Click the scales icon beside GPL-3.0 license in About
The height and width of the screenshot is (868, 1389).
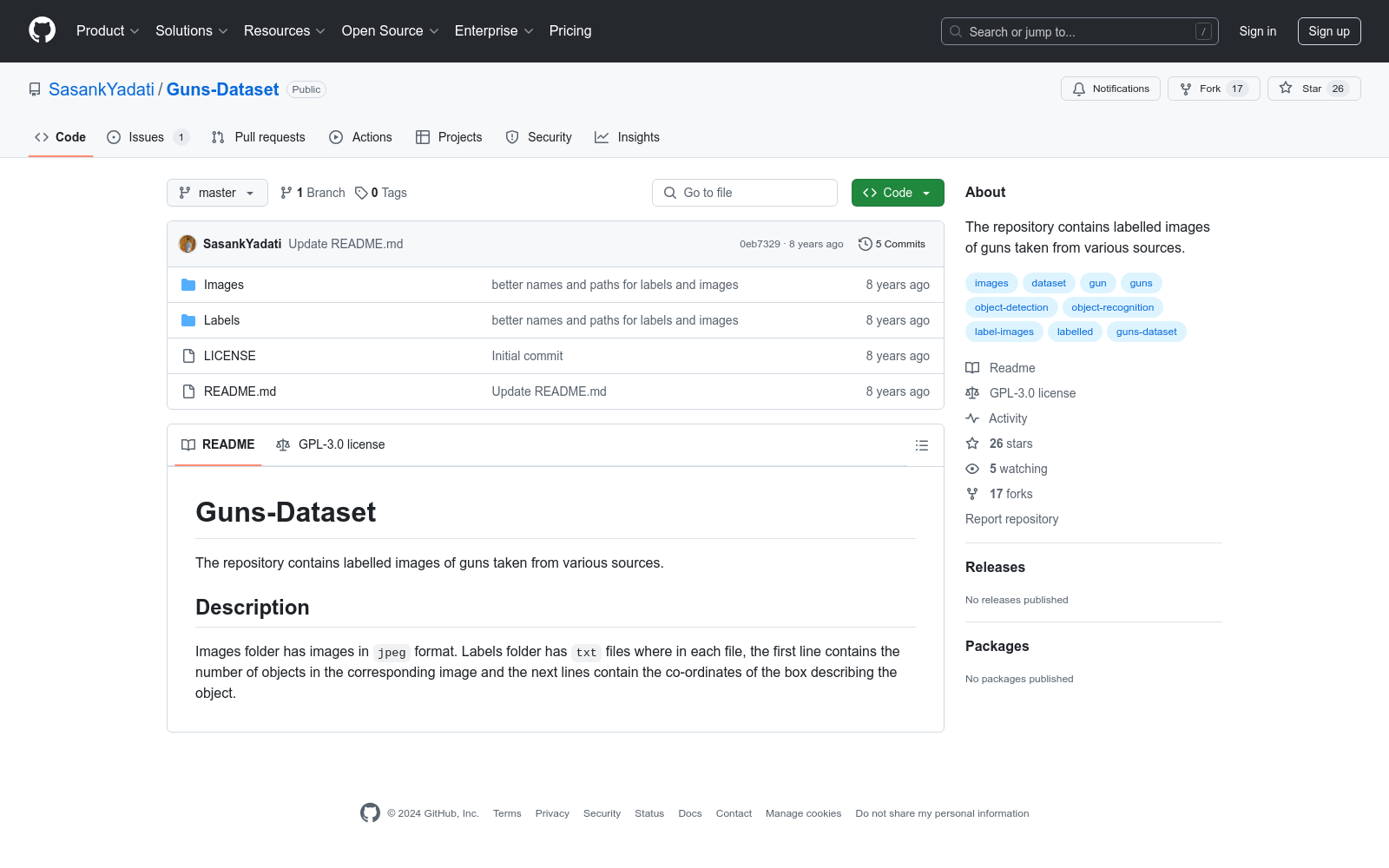pos(972,393)
